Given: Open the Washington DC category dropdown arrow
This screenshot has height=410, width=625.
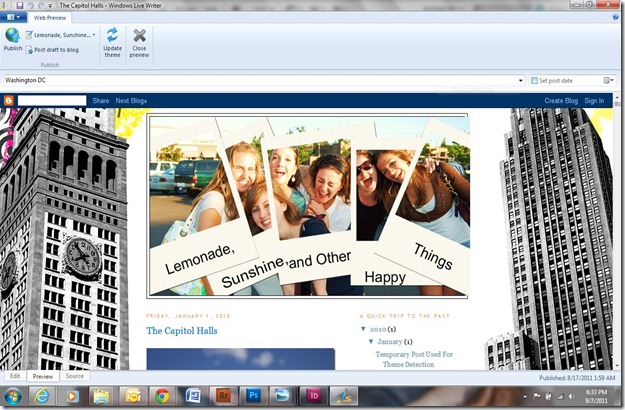Looking at the screenshot, I should coord(520,80).
